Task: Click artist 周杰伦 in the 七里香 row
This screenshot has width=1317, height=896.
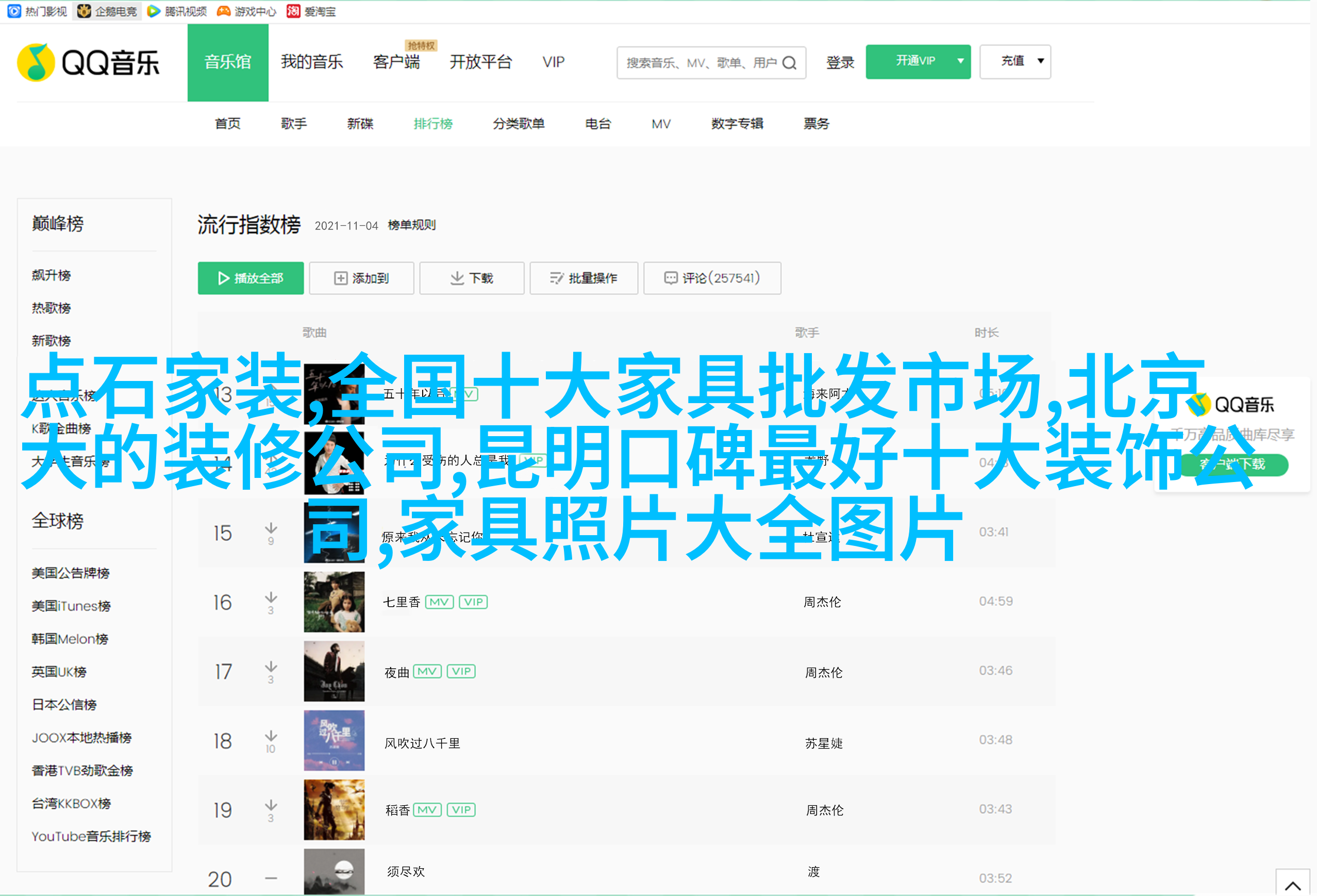Action: [822, 602]
